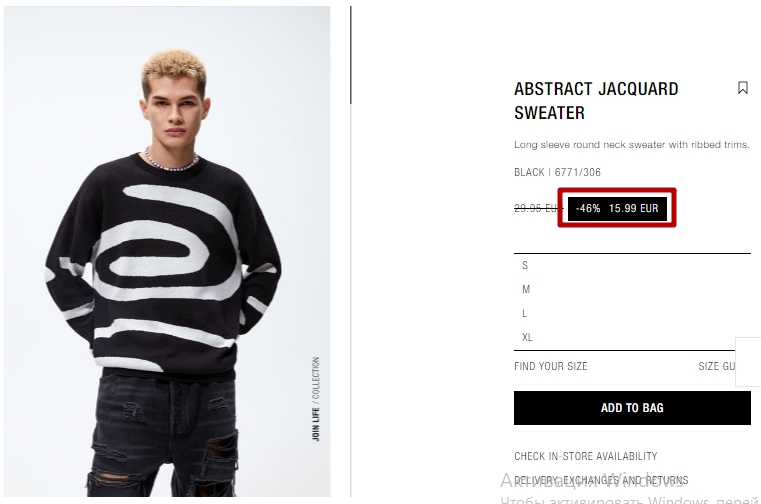
Task: Open the white floating tab at right edge
Action: coord(748,362)
